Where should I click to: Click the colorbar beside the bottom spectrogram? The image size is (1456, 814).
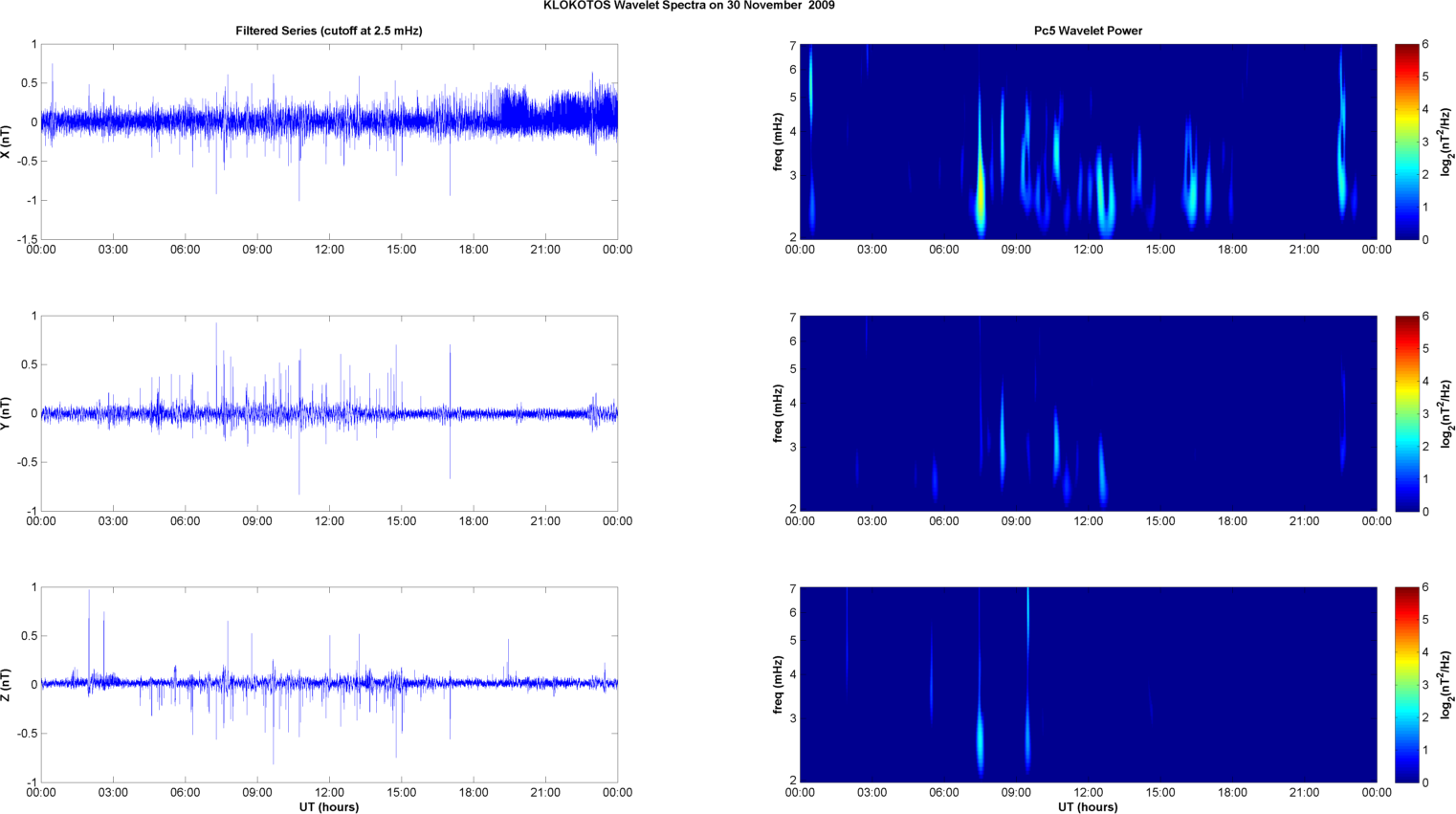coord(1406,685)
